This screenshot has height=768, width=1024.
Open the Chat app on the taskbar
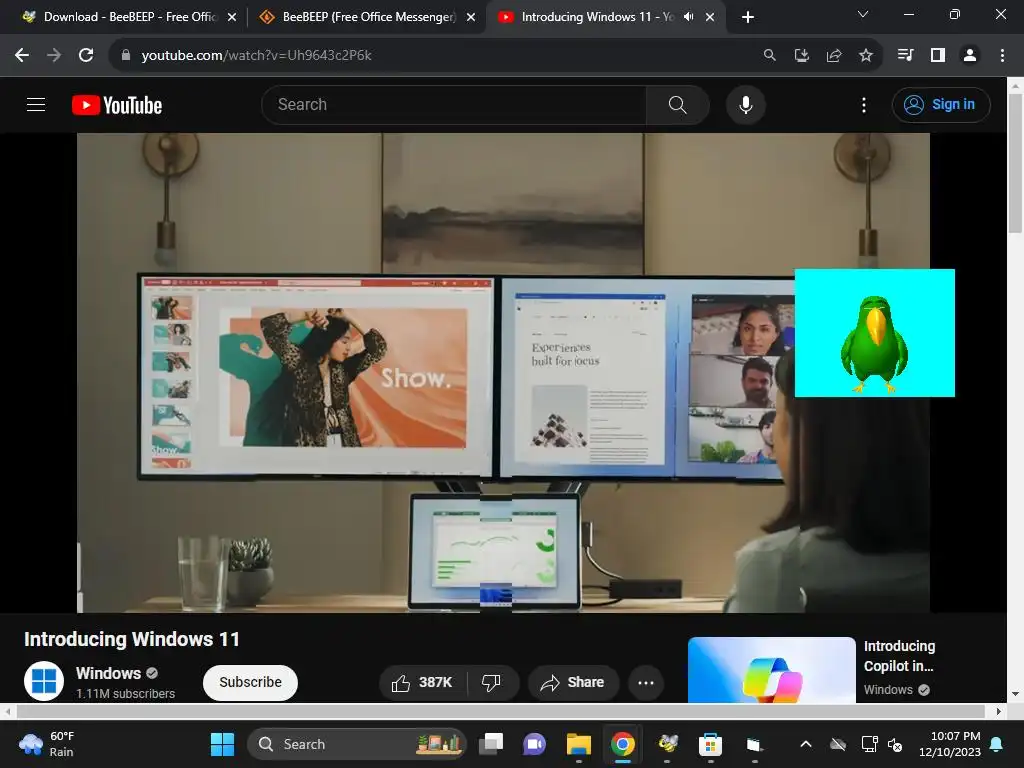(534, 744)
